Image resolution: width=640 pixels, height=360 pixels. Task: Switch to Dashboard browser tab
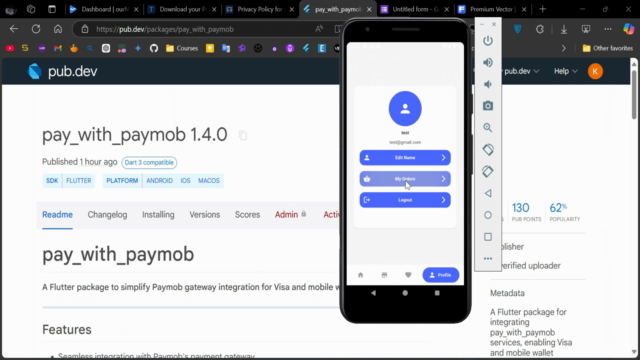[104, 9]
